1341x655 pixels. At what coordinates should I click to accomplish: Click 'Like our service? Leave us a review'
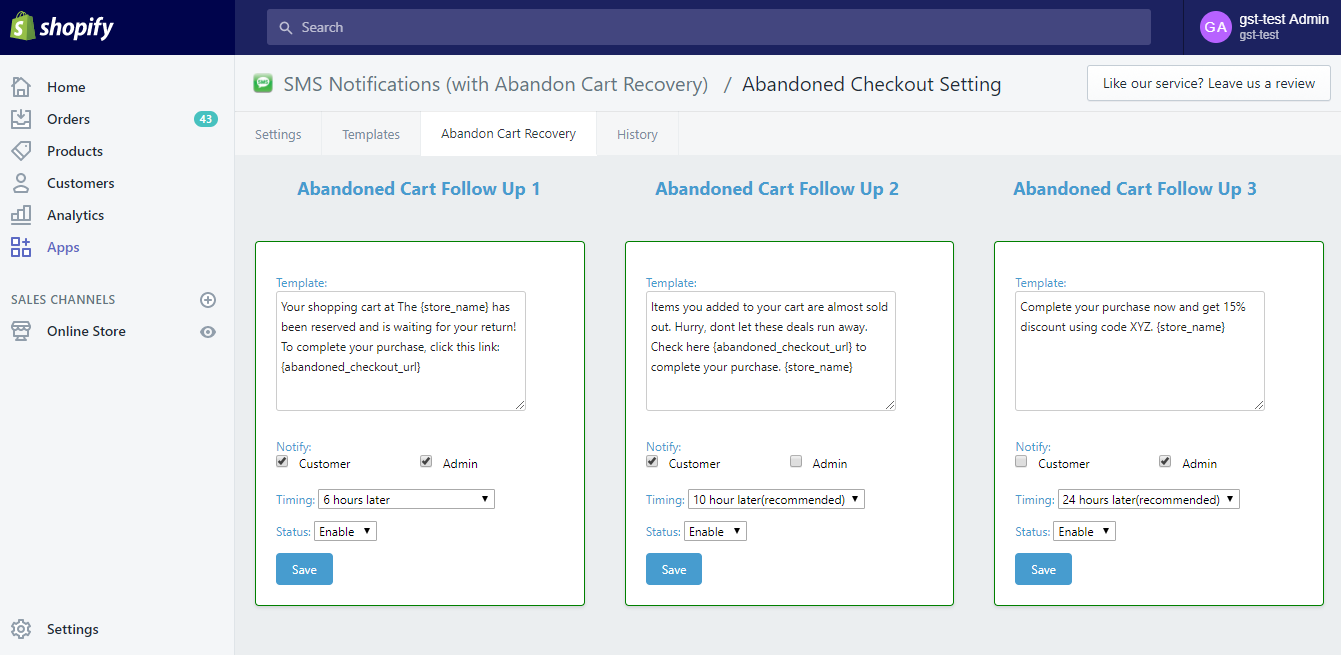pos(1209,84)
